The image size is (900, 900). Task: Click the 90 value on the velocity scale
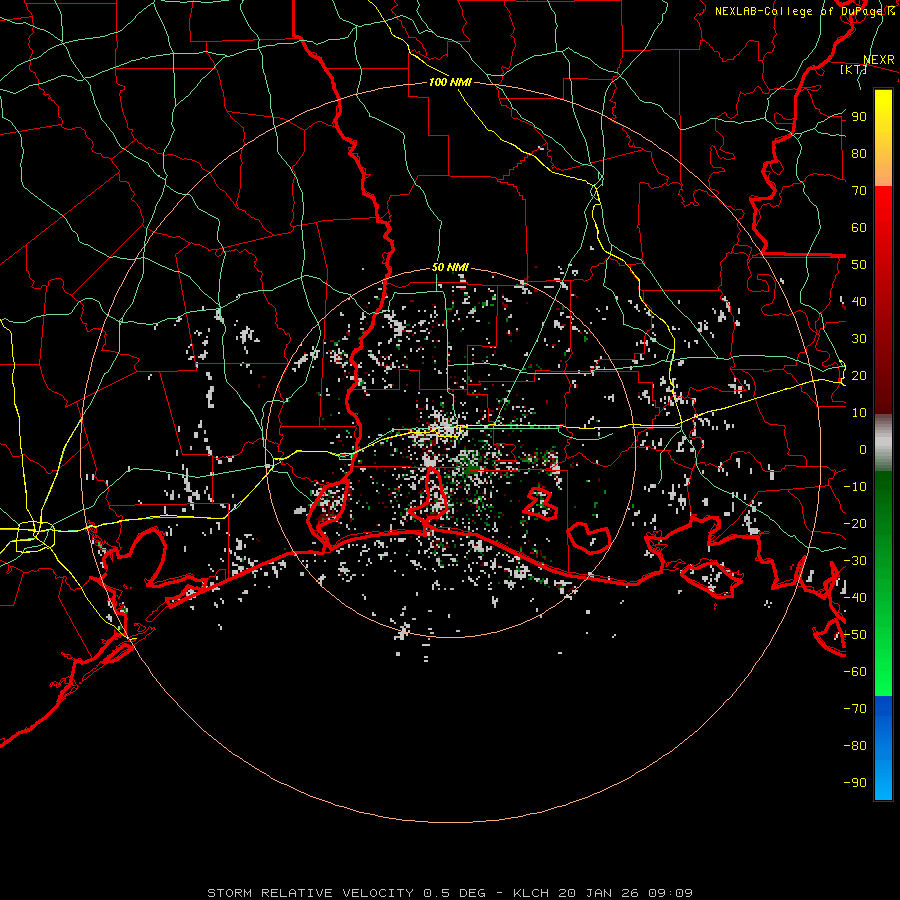pos(859,117)
